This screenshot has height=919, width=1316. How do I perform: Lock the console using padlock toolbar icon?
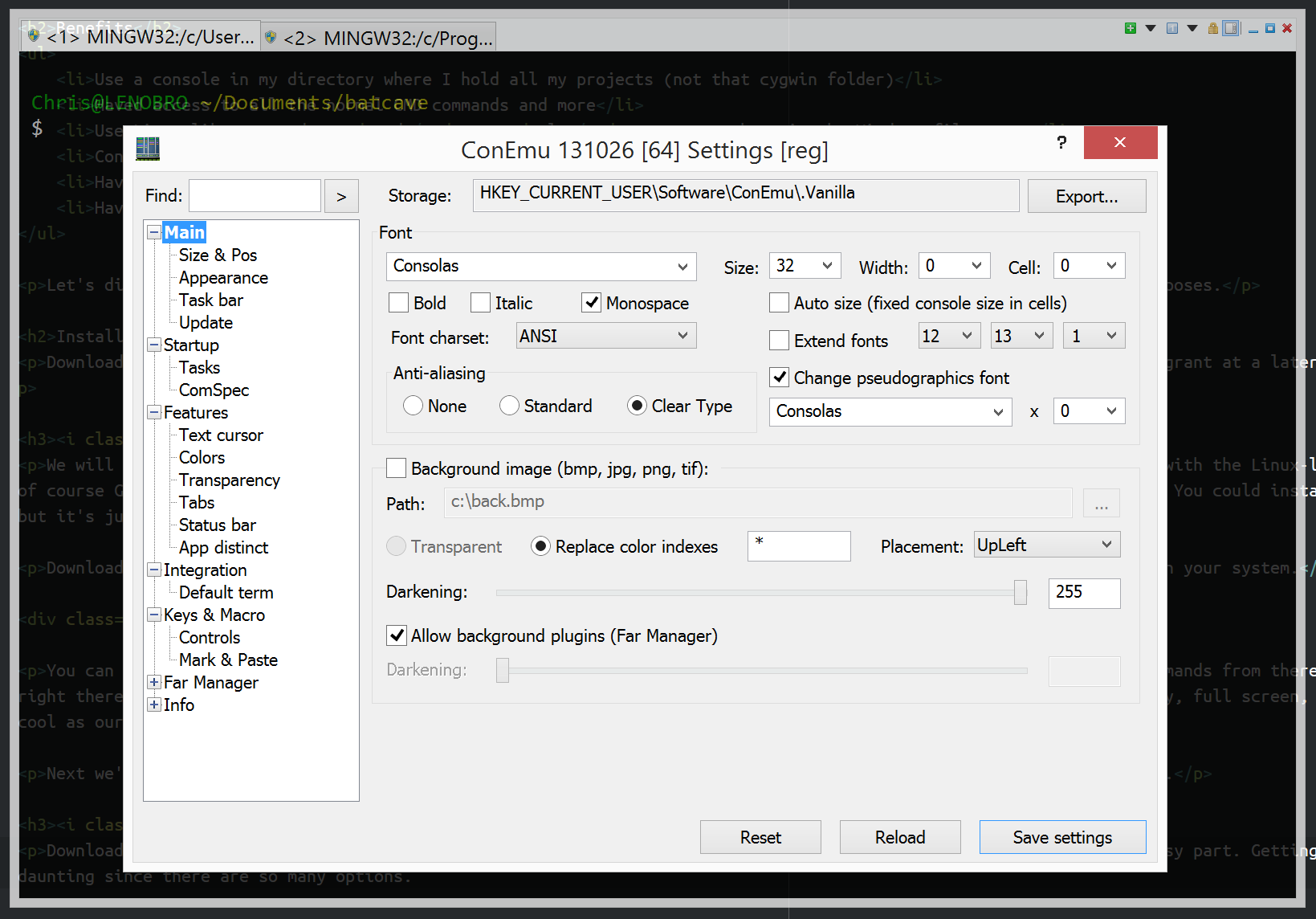tap(1212, 27)
